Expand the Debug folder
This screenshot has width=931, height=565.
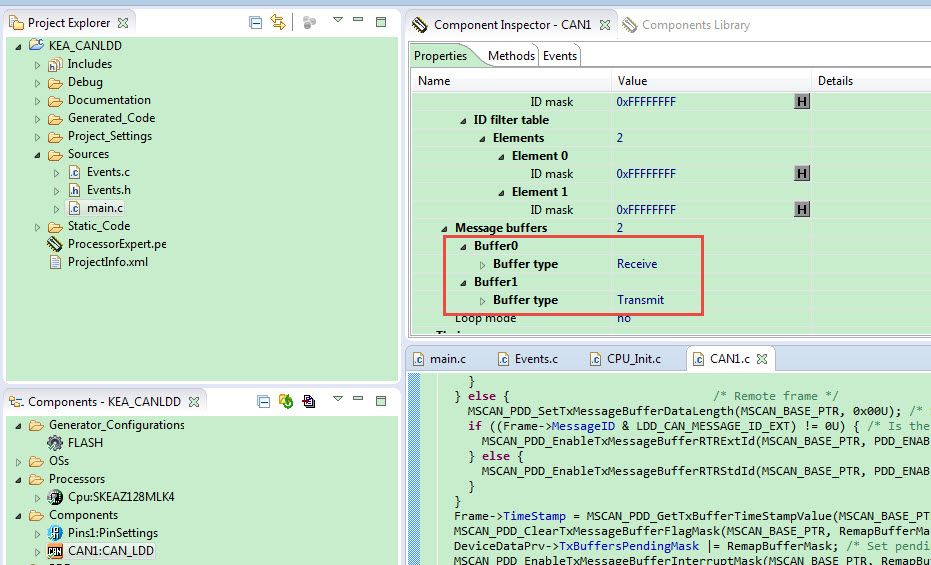(x=37, y=83)
